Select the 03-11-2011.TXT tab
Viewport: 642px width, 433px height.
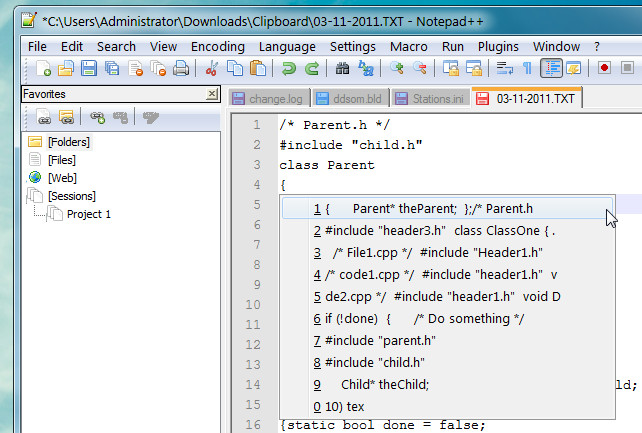coord(527,98)
